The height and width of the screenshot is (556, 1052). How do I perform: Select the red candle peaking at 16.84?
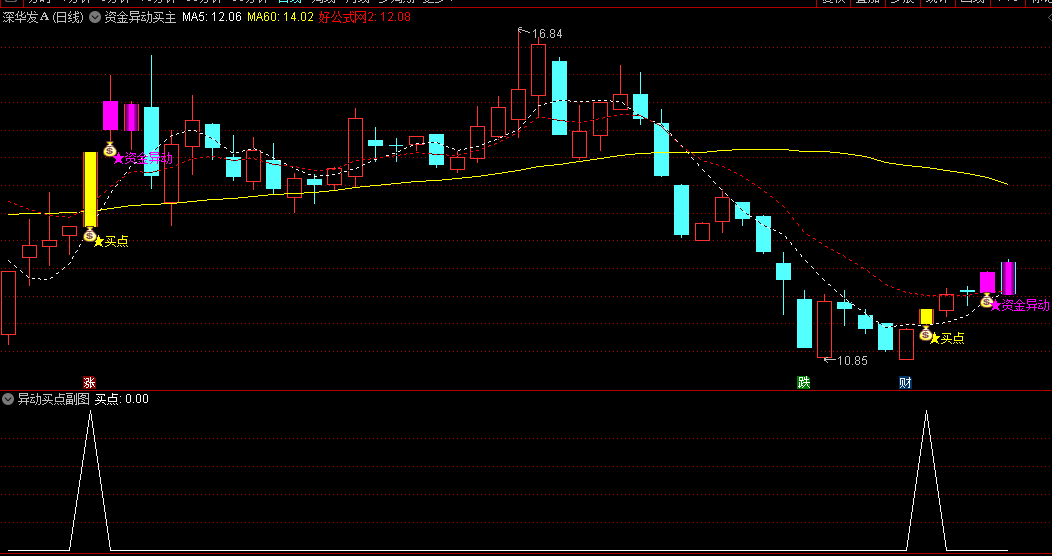tap(518, 103)
